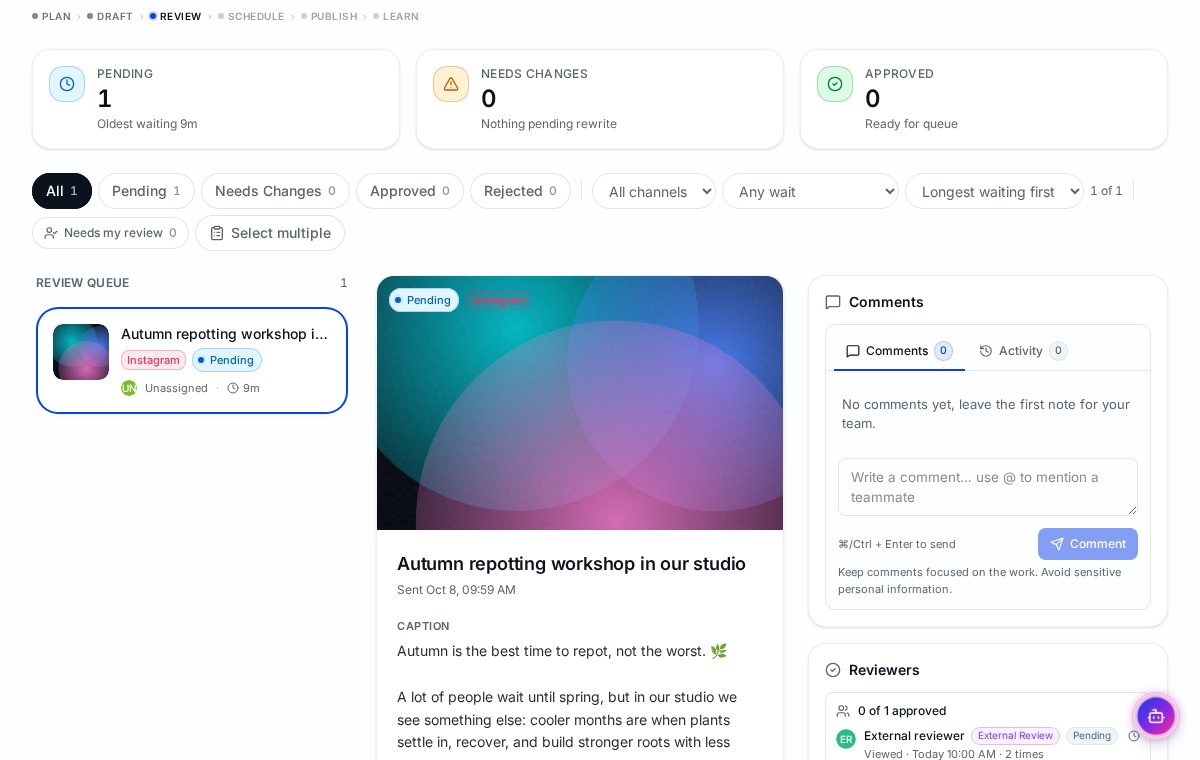The image size is (1200, 760).
Task: Go to the Draft workflow step
Action: 110,16
